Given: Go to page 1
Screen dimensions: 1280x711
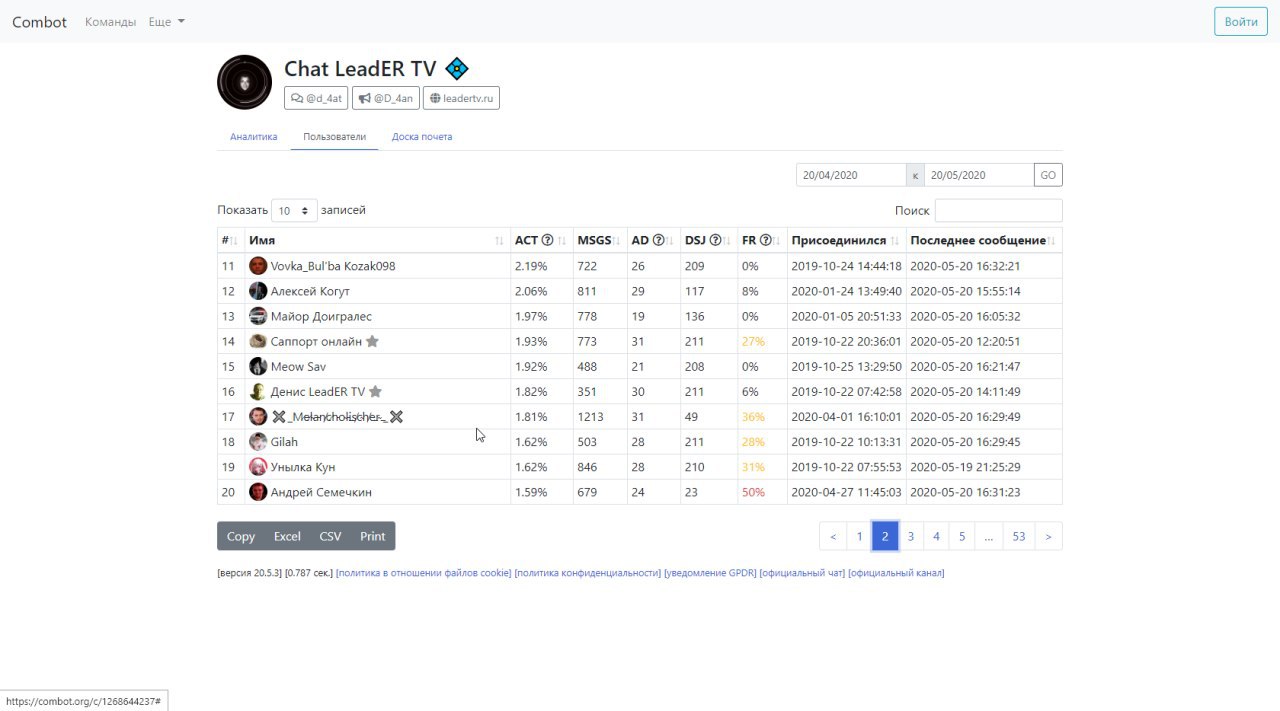Looking at the screenshot, I should click(x=859, y=536).
